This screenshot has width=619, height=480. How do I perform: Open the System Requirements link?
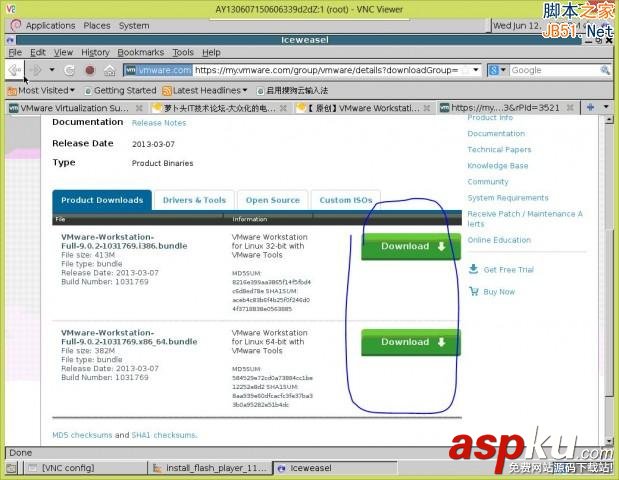[x=508, y=198]
